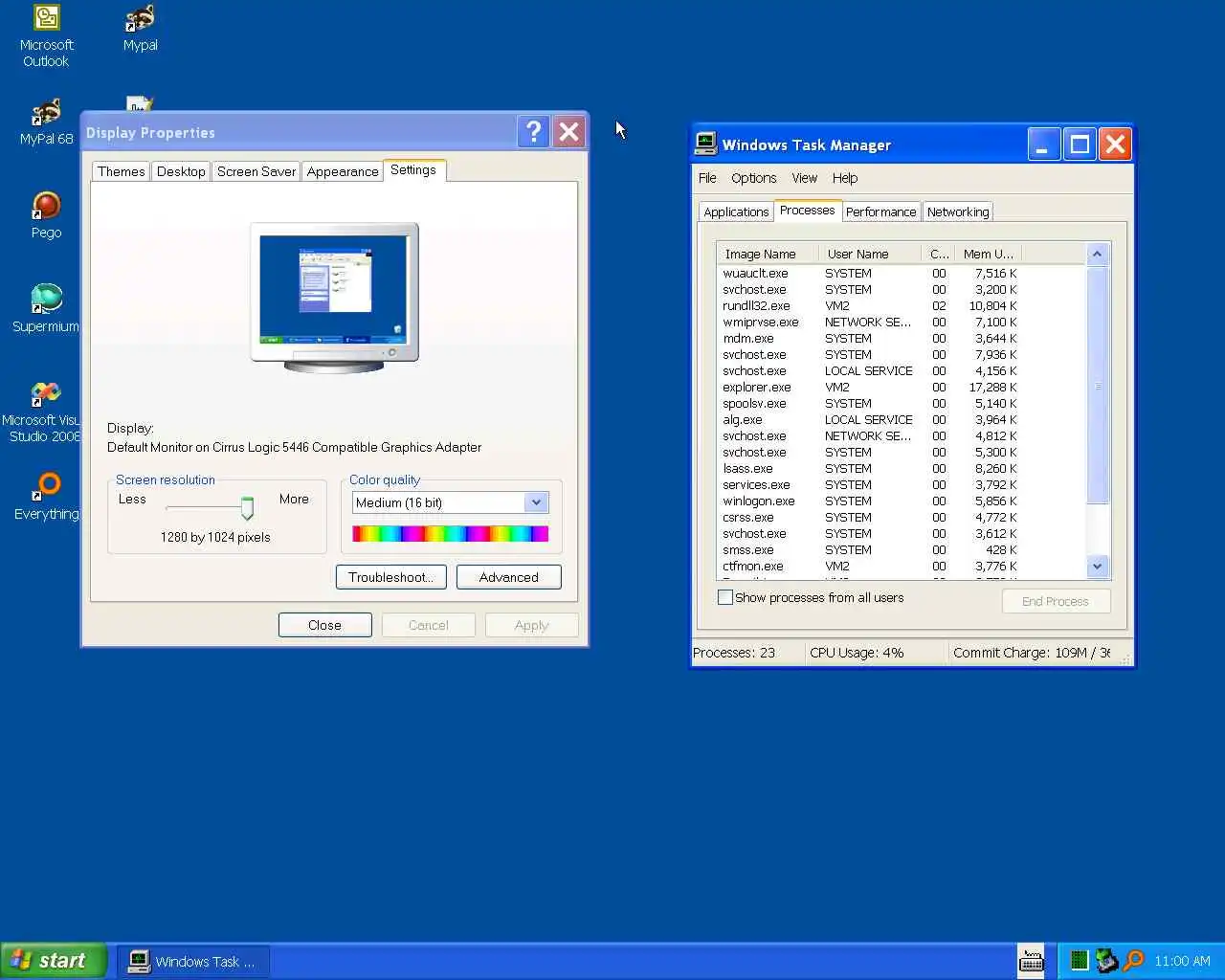Screen dimensions: 1225x980
Task: Select the Microsoft Visual Studio desktop icon
Action: (x=44, y=412)
